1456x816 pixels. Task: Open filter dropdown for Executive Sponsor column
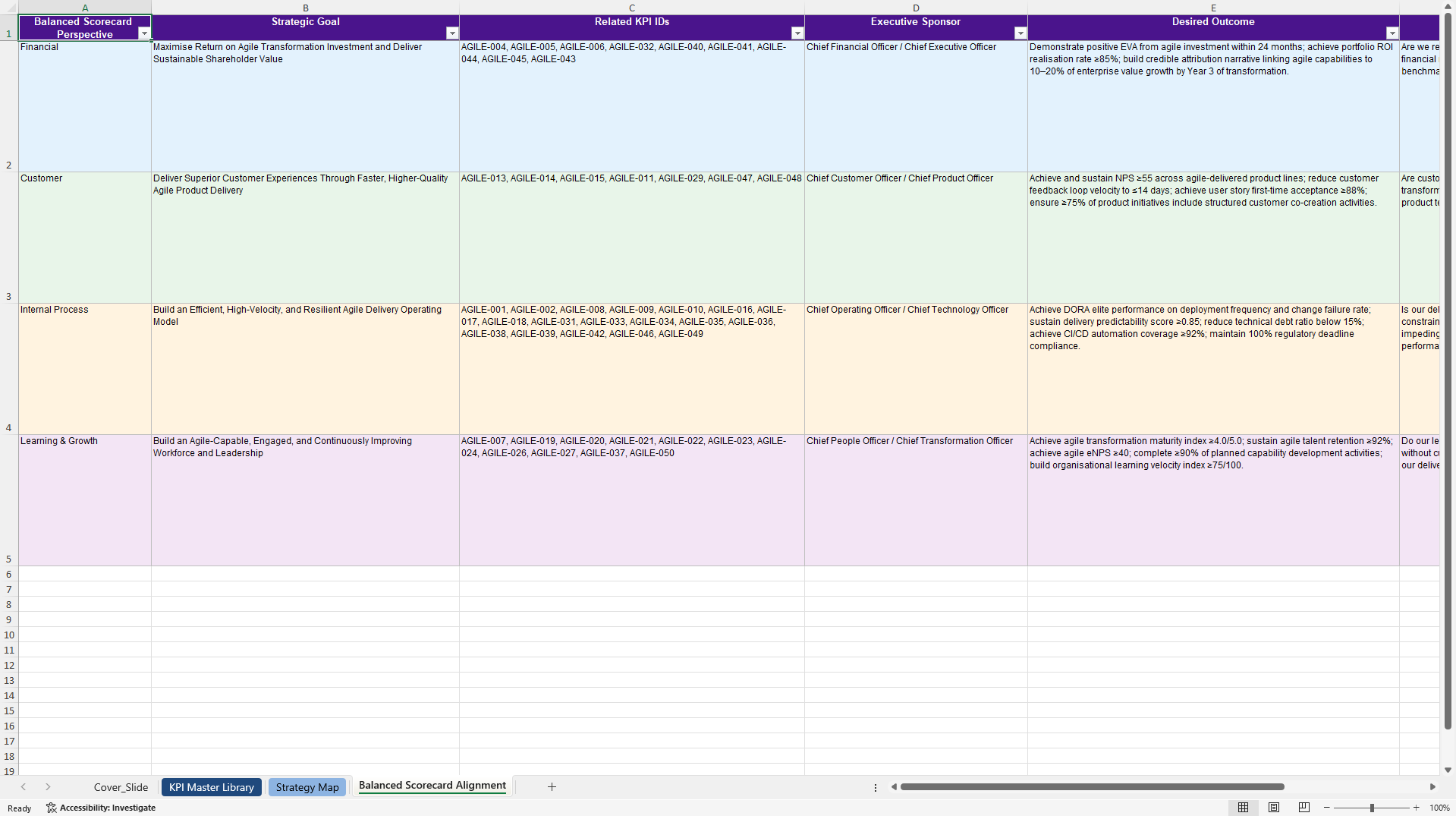1020,33
